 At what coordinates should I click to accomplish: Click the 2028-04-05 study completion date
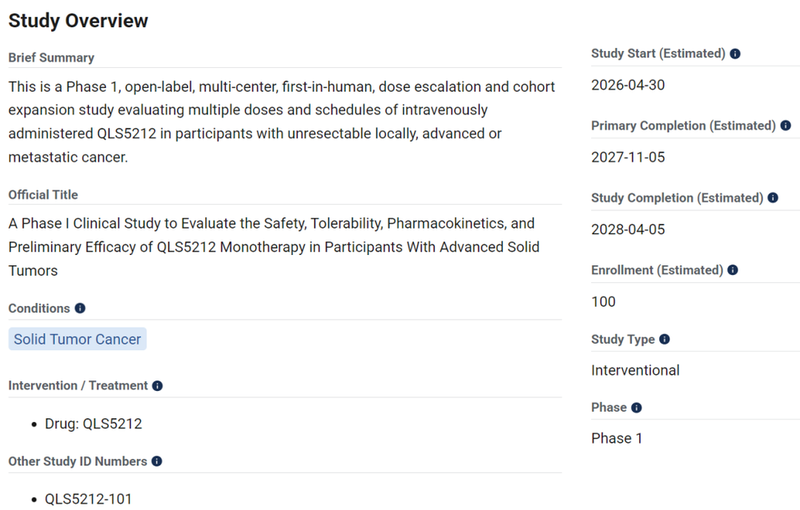(x=628, y=229)
